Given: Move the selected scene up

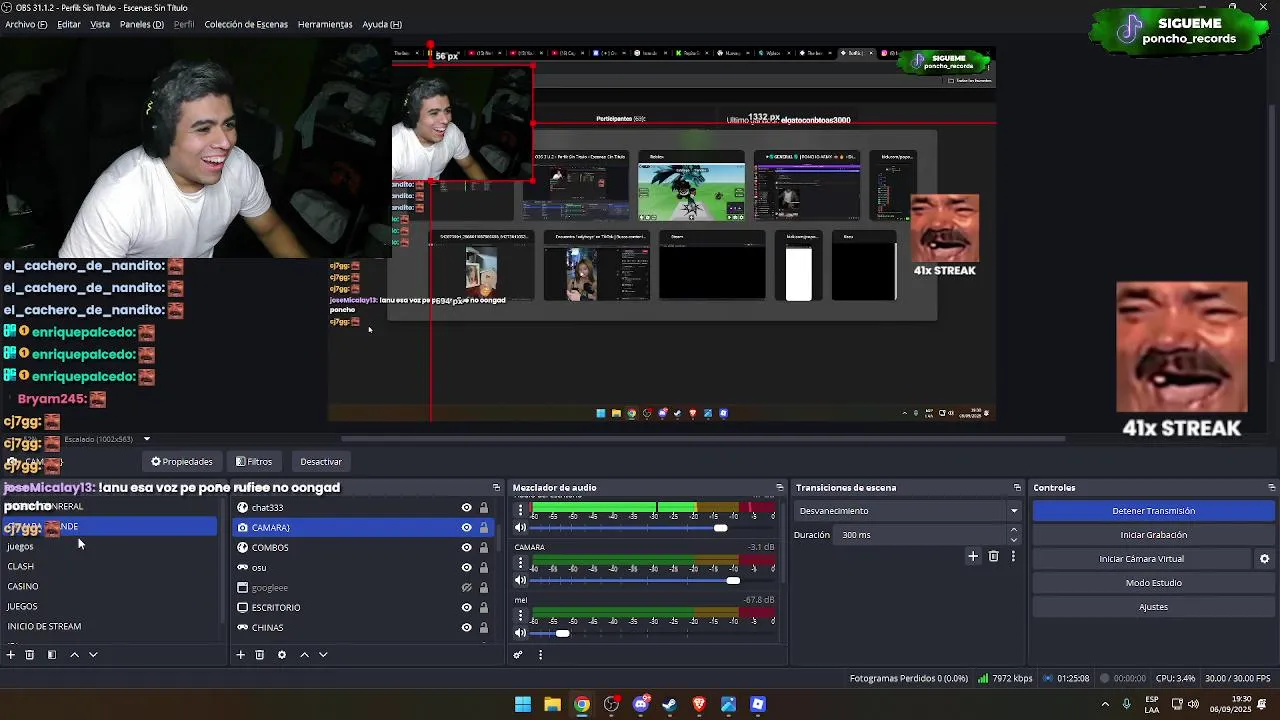Looking at the screenshot, I should (x=74, y=655).
